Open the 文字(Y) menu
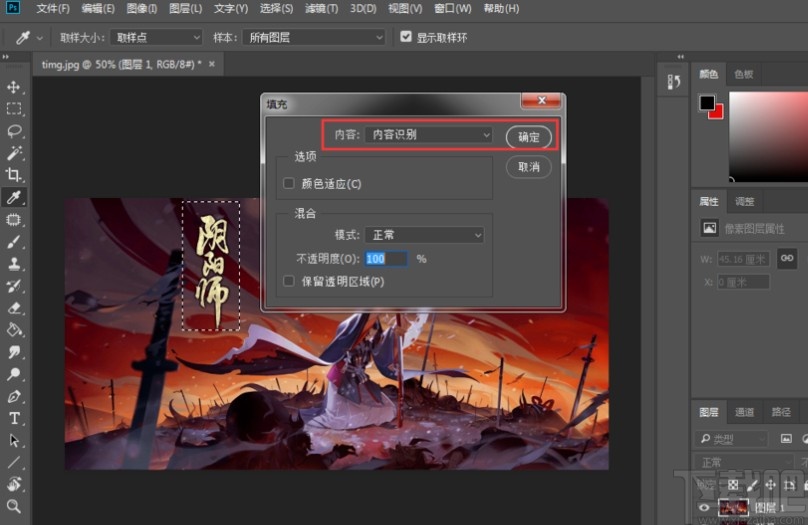The height and width of the screenshot is (525, 808). pos(231,9)
